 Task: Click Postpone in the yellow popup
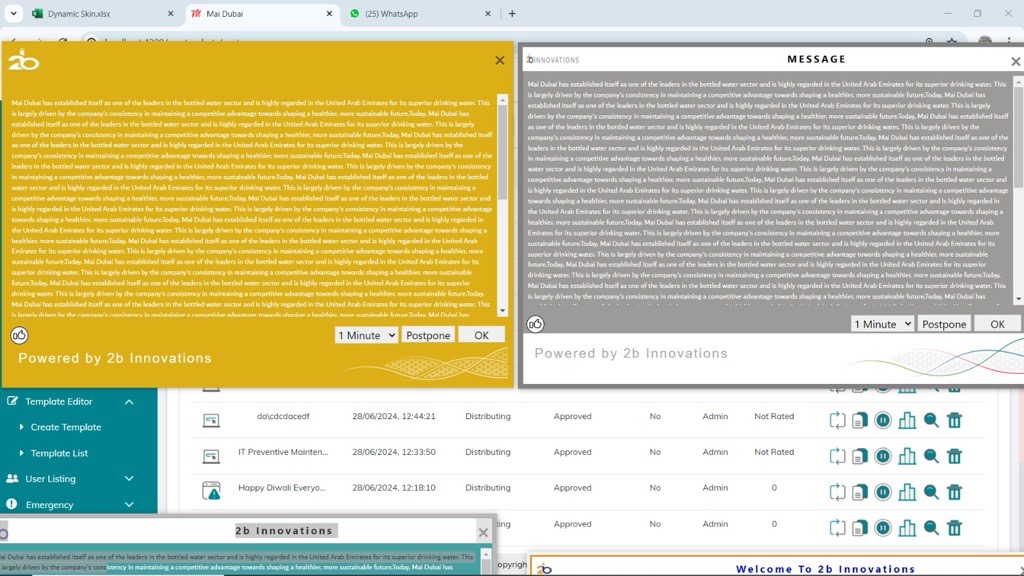(x=428, y=335)
